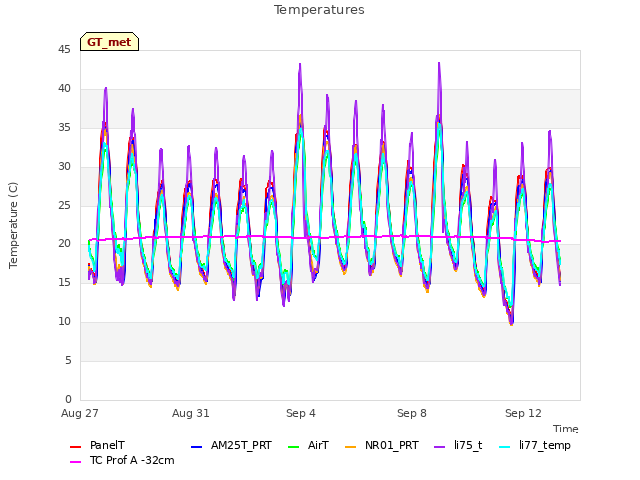Click the Sep 4 x-axis tick label
The width and height of the screenshot is (640, 480).
click(x=301, y=413)
